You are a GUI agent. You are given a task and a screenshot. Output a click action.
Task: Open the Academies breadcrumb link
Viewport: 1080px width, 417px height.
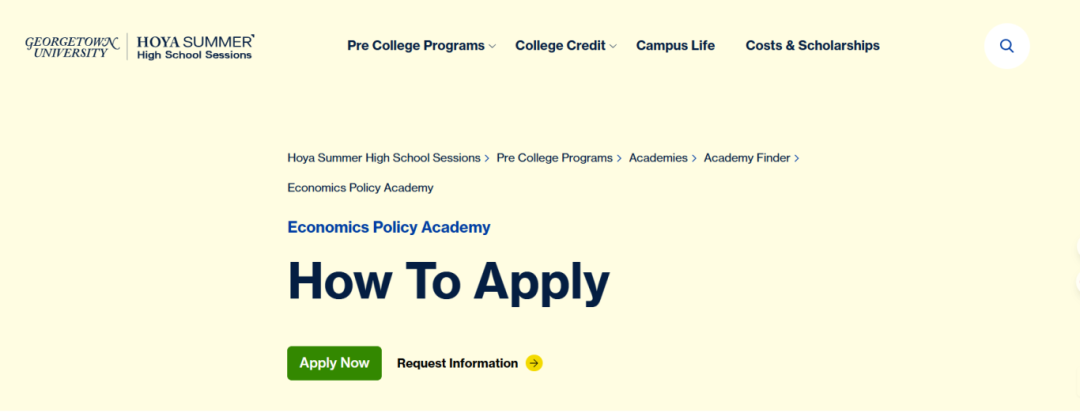pyautogui.click(x=658, y=158)
